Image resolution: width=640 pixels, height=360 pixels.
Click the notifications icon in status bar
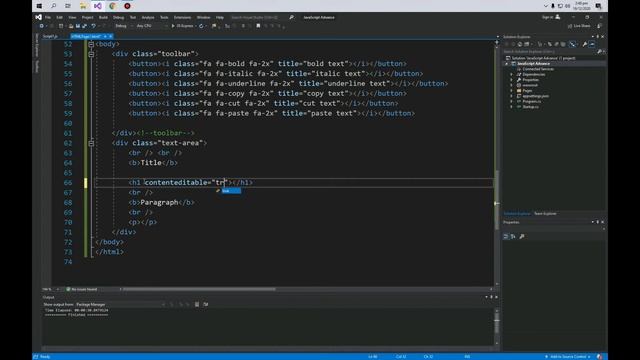pyautogui.click(x=600, y=357)
